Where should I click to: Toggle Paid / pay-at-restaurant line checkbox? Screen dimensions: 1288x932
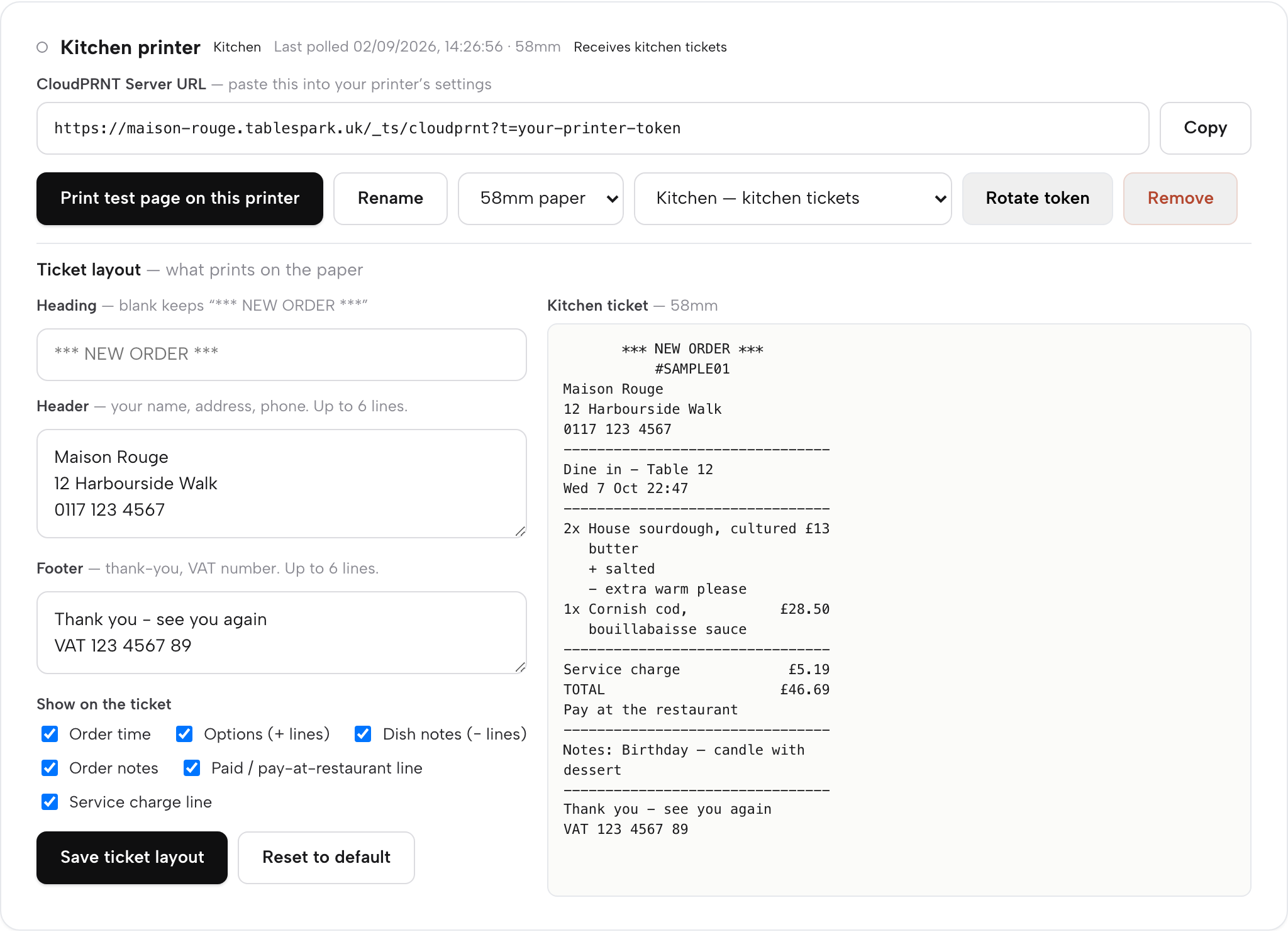point(192,768)
